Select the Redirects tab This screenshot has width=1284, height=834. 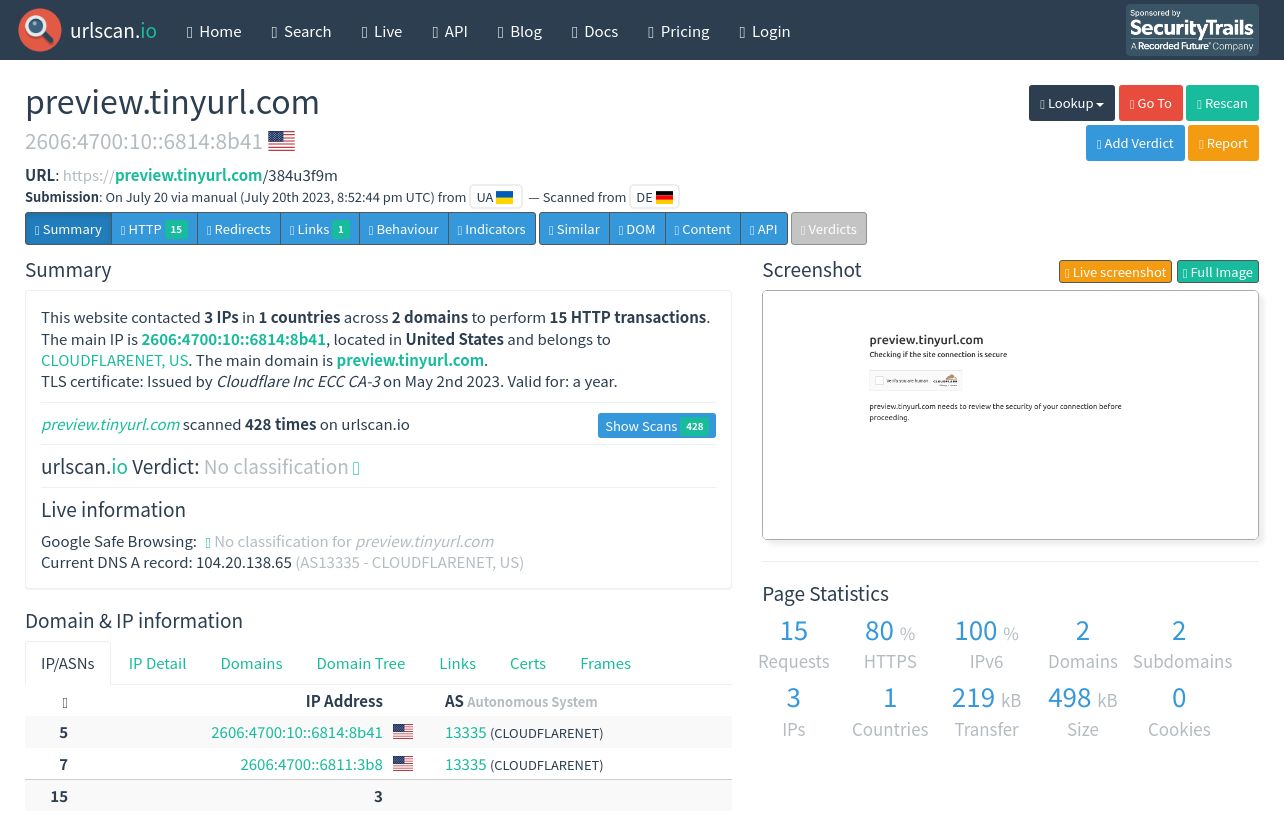pyautogui.click(x=238, y=229)
